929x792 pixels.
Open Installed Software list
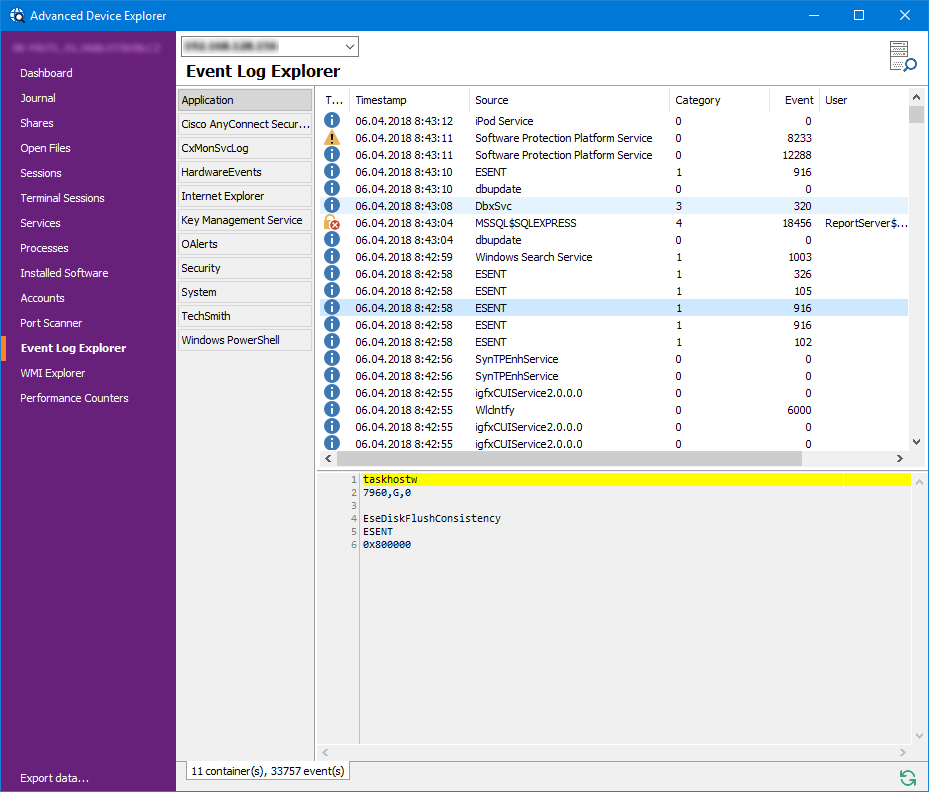point(64,273)
